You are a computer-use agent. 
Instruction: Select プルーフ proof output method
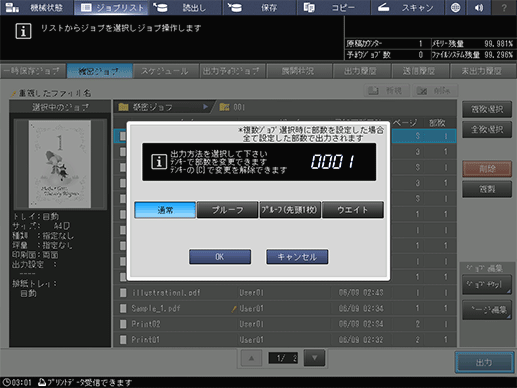click(x=227, y=210)
